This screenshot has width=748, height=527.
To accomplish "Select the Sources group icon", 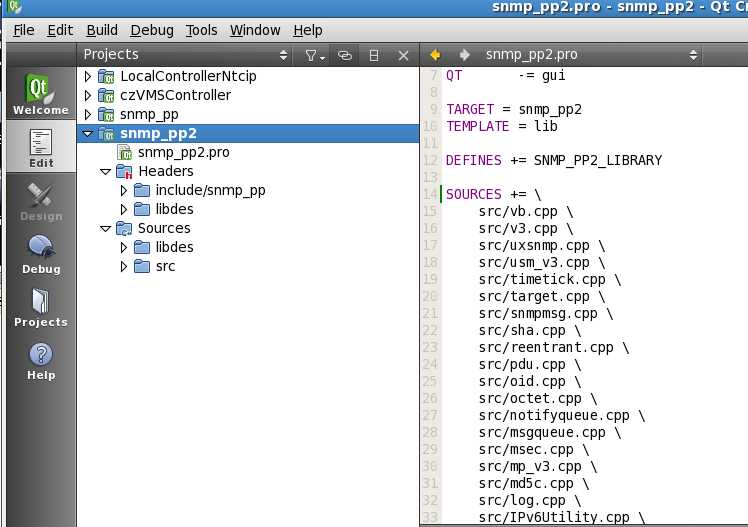I will 124,228.
